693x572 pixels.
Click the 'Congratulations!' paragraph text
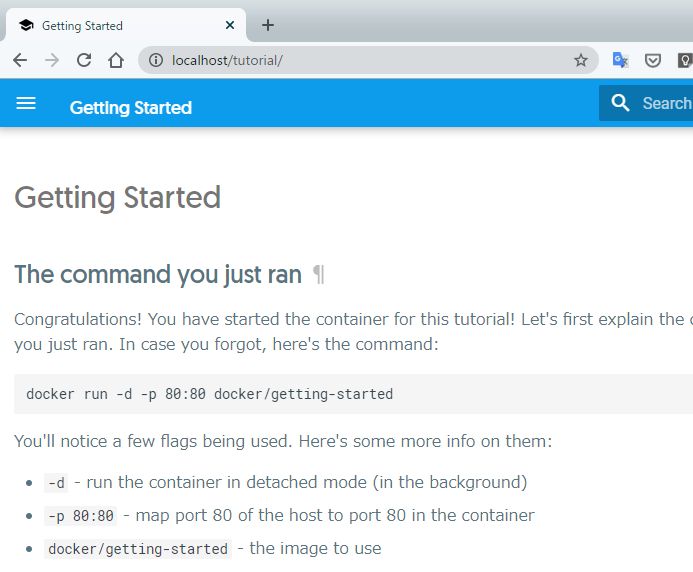[354, 332]
